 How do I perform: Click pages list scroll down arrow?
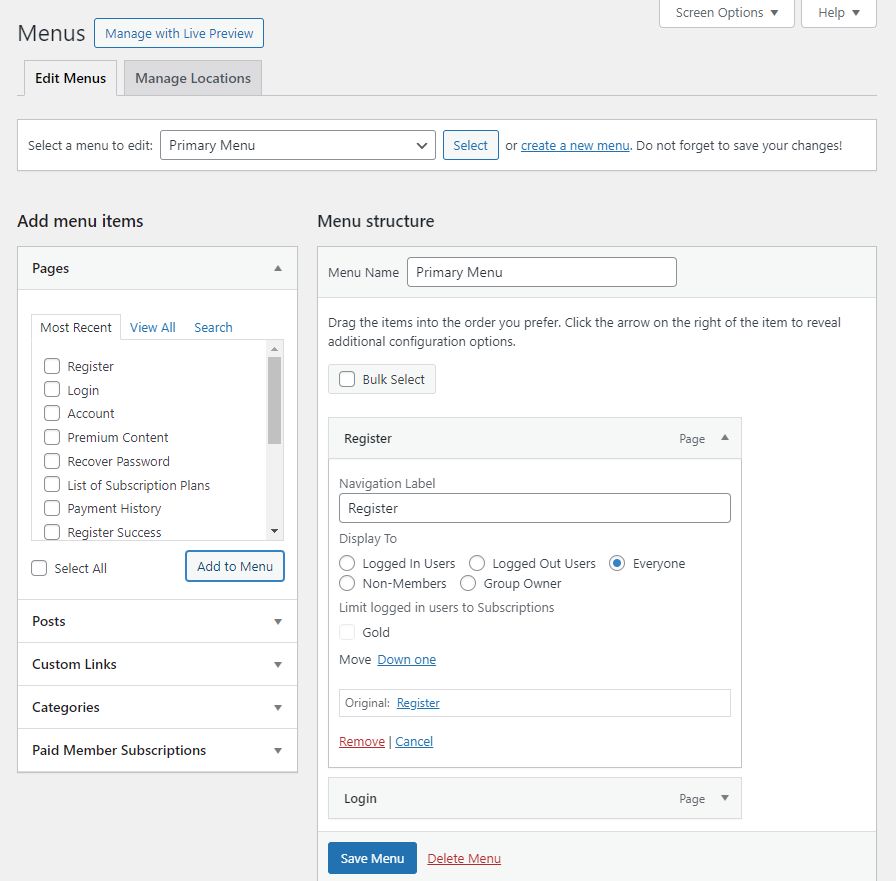coord(274,531)
